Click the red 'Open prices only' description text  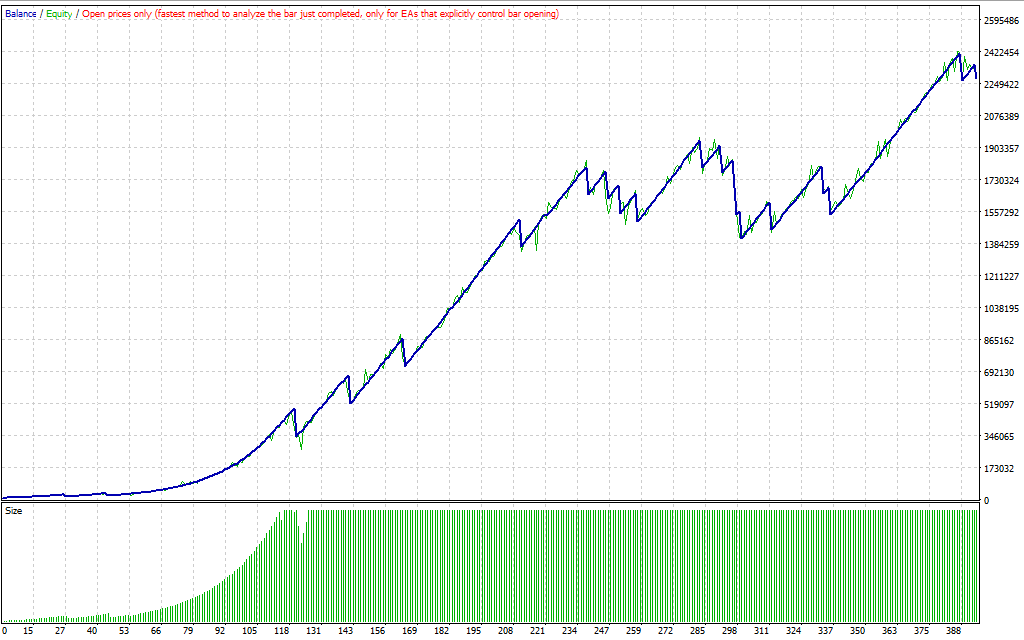coord(322,14)
